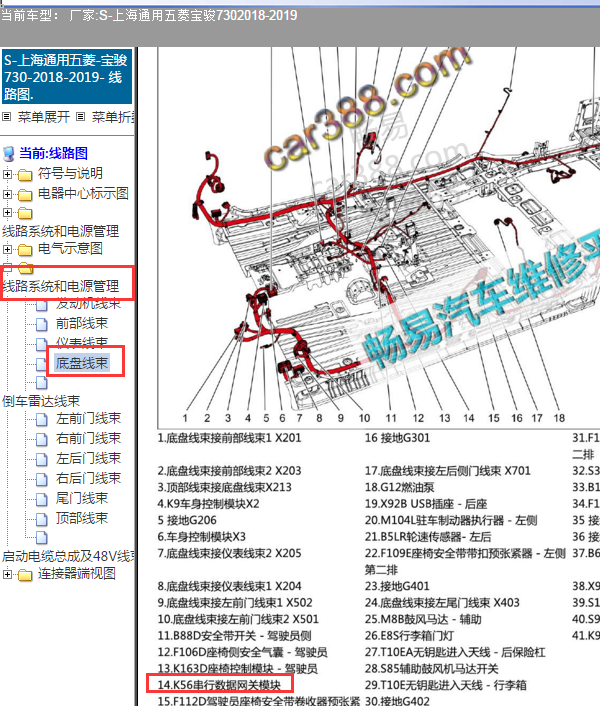The height and width of the screenshot is (706, 600).
Task: Click the computer icon beside 当前:线路图
Action: click(9, 154)
